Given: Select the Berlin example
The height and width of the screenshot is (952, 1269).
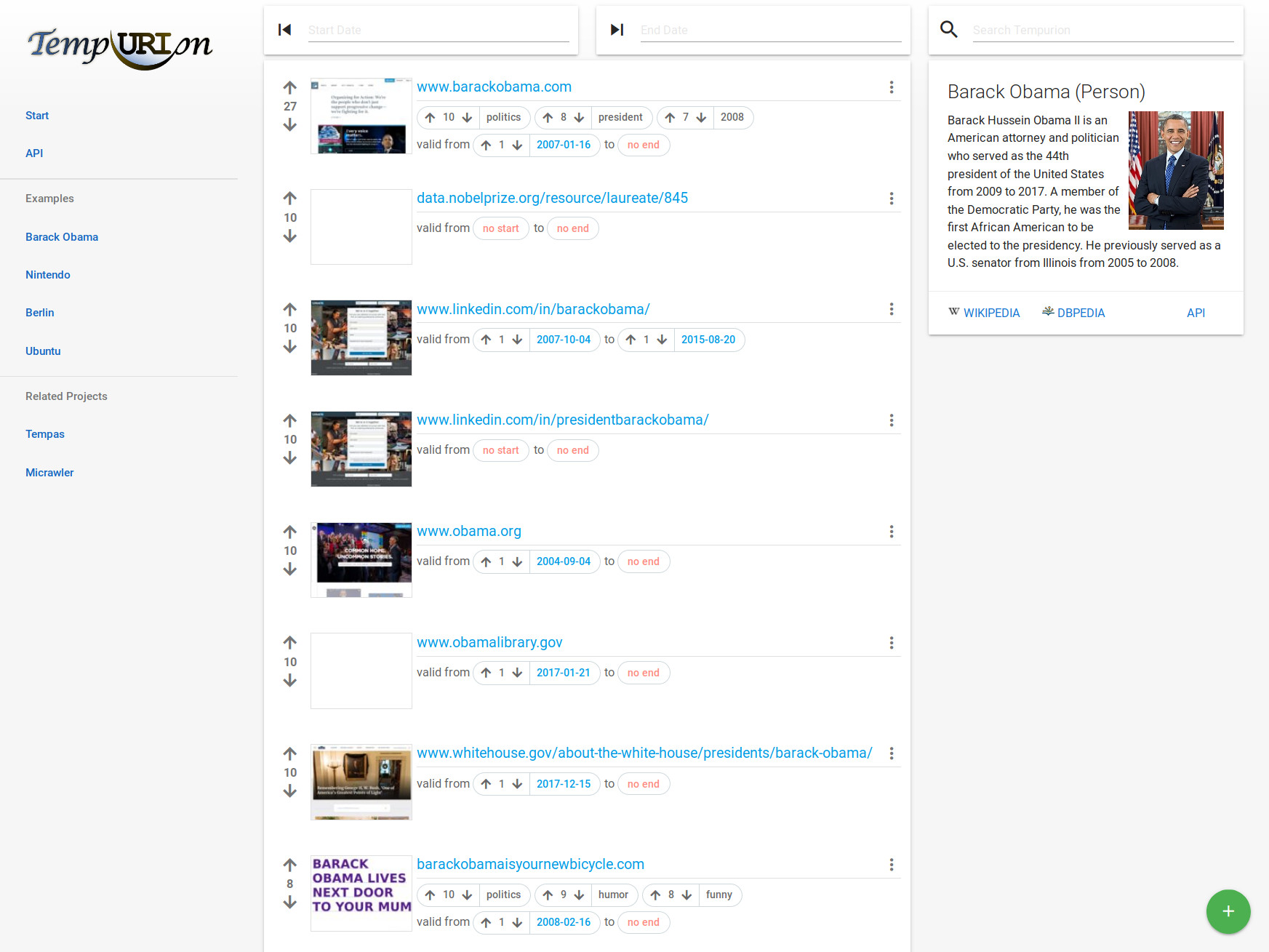Looking at the screenshot, I should pos(40,313).
